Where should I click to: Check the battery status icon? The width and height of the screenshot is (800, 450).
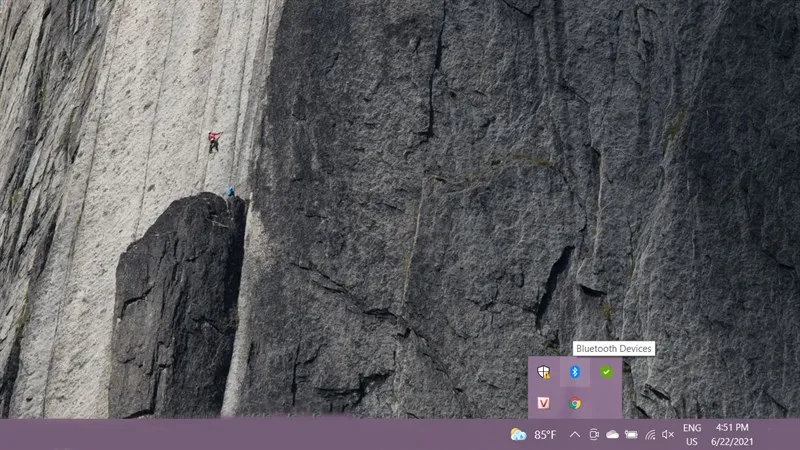click(631, 435)
